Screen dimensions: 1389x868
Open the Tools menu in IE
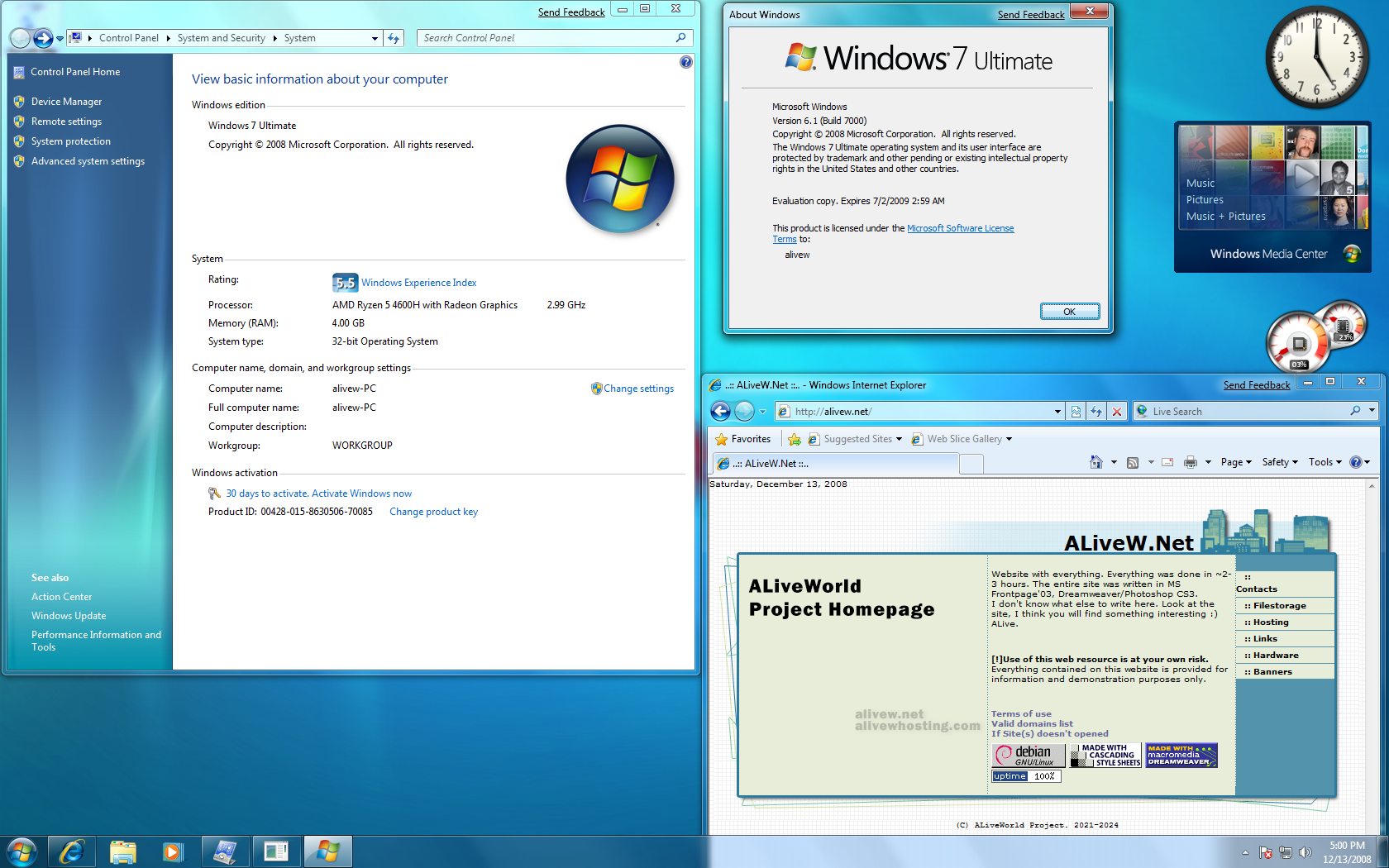1325,462
